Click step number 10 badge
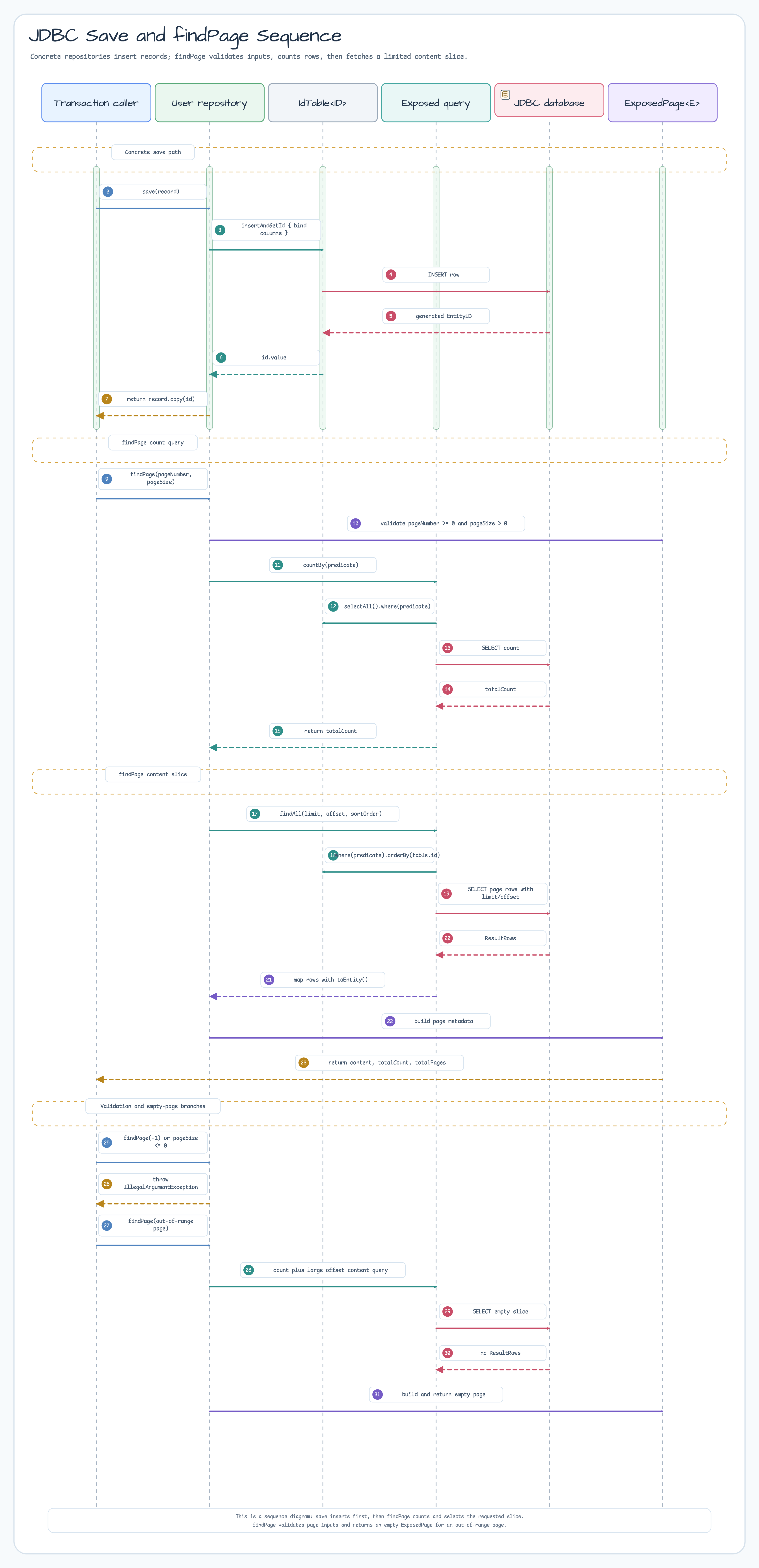This screenshot has width=759, height=1568. (x=356, y=523)
